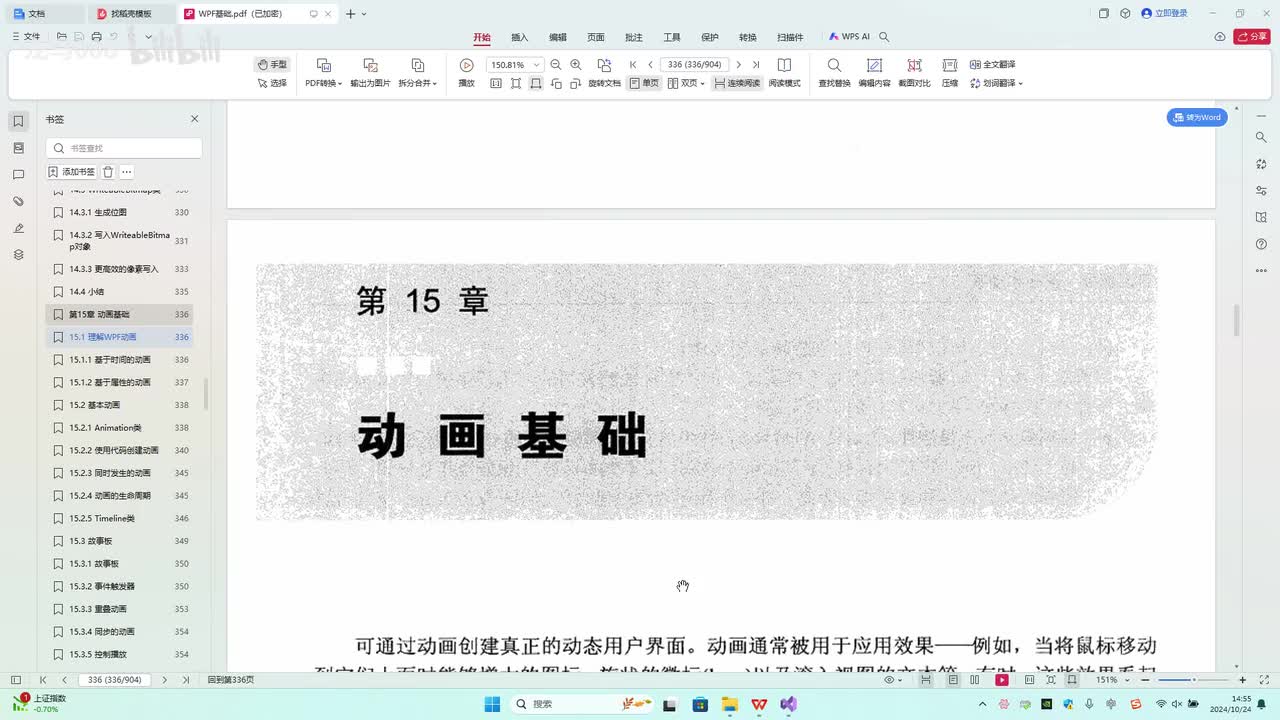The image size is (1280, 720).
Task: Open bookmark 15.1.1 基于时间的动画
Action: [x=119, y=359]
